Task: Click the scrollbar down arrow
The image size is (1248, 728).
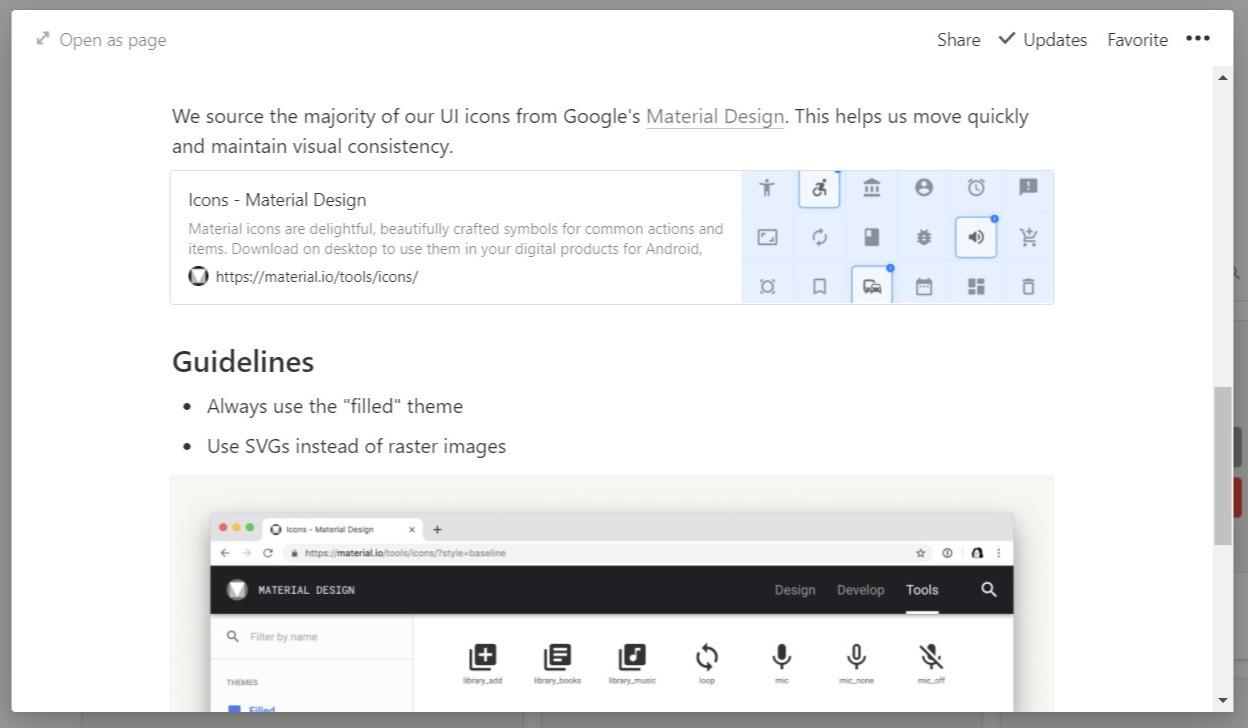Action: tap(1223, 700)
